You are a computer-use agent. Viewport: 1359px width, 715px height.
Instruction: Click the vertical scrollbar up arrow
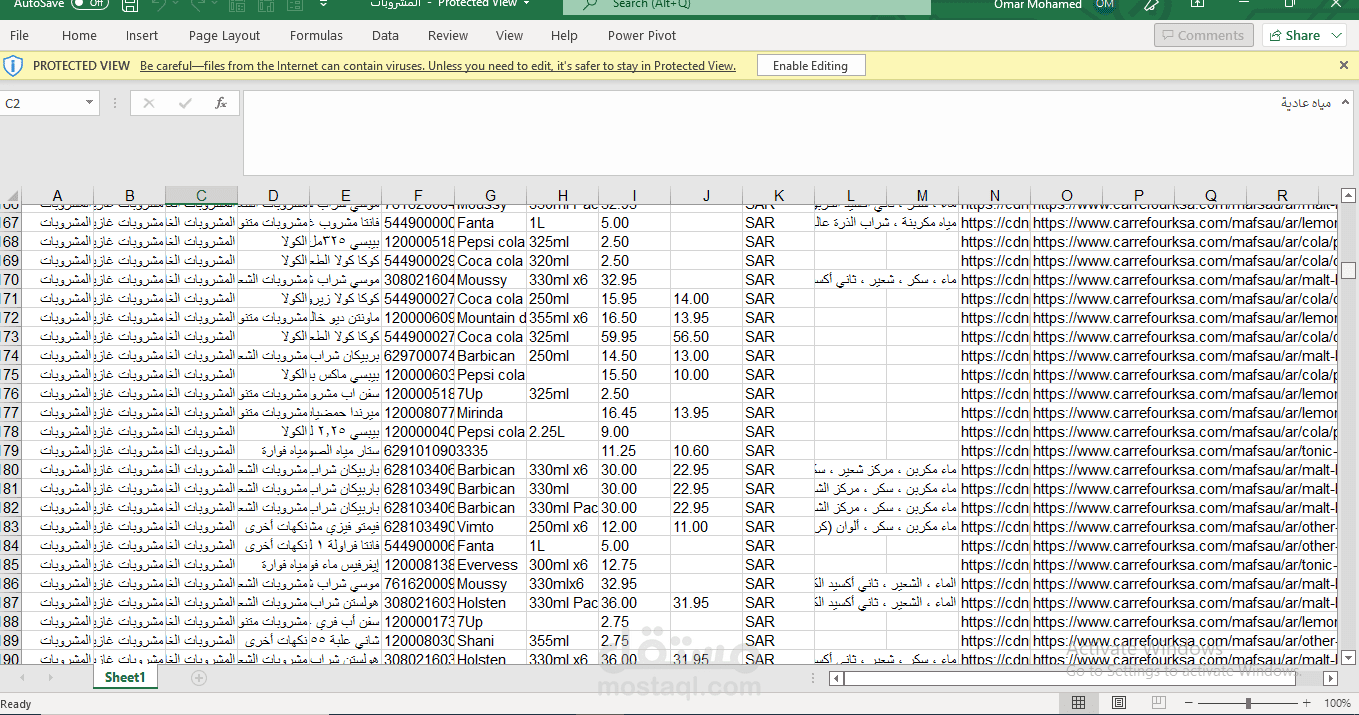tap(1348, 195)
